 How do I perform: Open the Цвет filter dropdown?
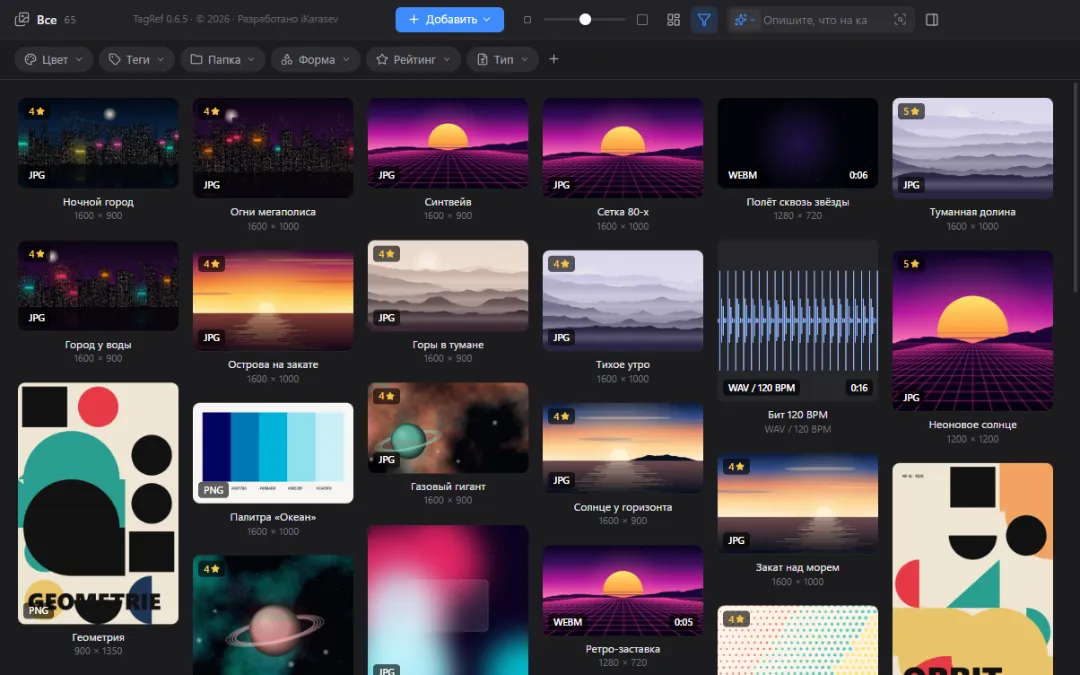point(54,59)
